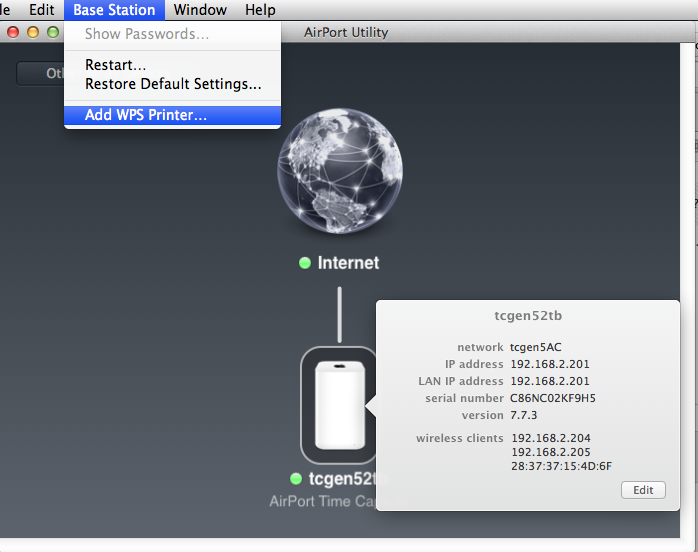This screenshot has height=552, width=698.
Task: Click the AirPort Time Capsule label
Action: [x=322, y=501]
